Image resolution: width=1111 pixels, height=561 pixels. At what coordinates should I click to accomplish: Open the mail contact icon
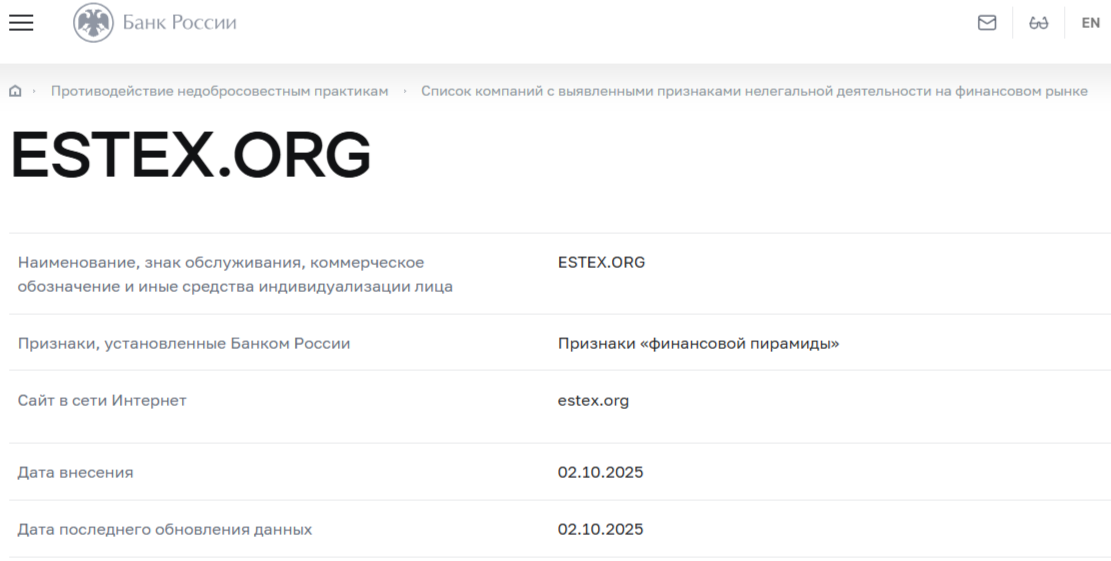(x=987, y=23)
